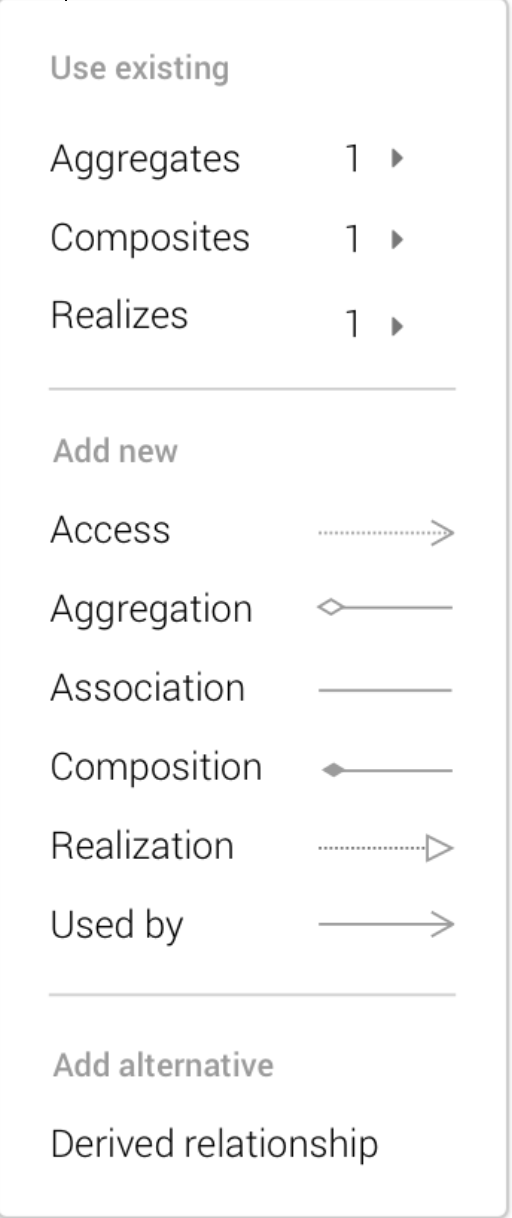Expand the Composites submenu arrow
Viewport: 512px width, 1218px height.
(397, 239)
